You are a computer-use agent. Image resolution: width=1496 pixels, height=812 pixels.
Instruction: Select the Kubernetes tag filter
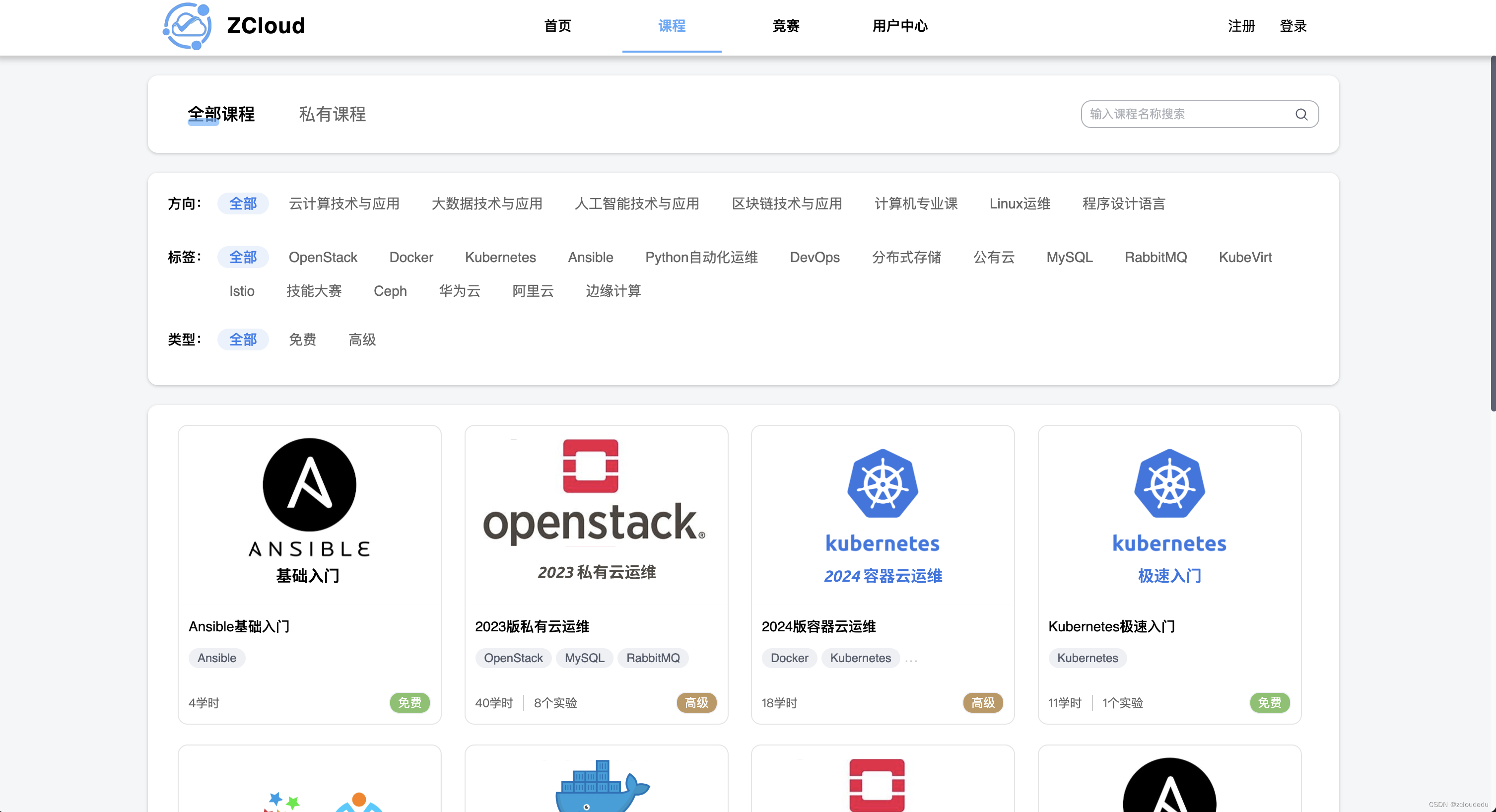[x=500, y=257]
